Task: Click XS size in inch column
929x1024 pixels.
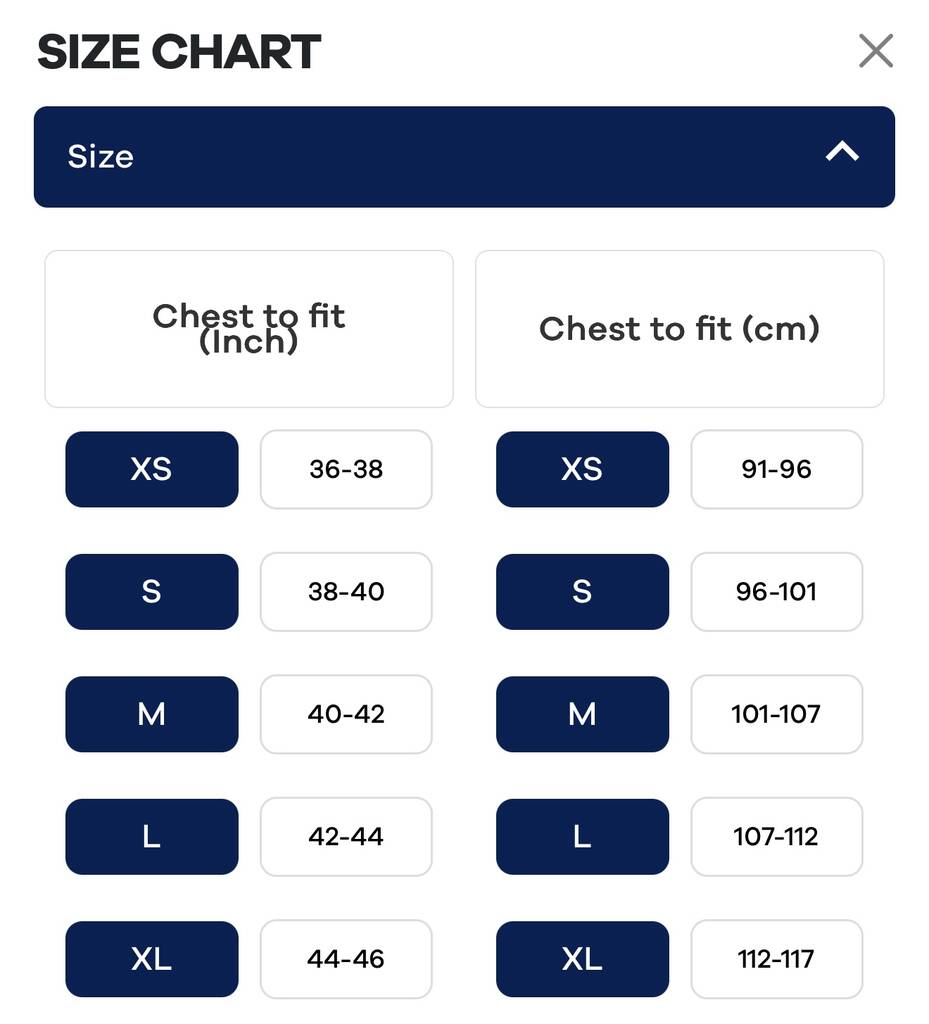Action: click(152, 469)
